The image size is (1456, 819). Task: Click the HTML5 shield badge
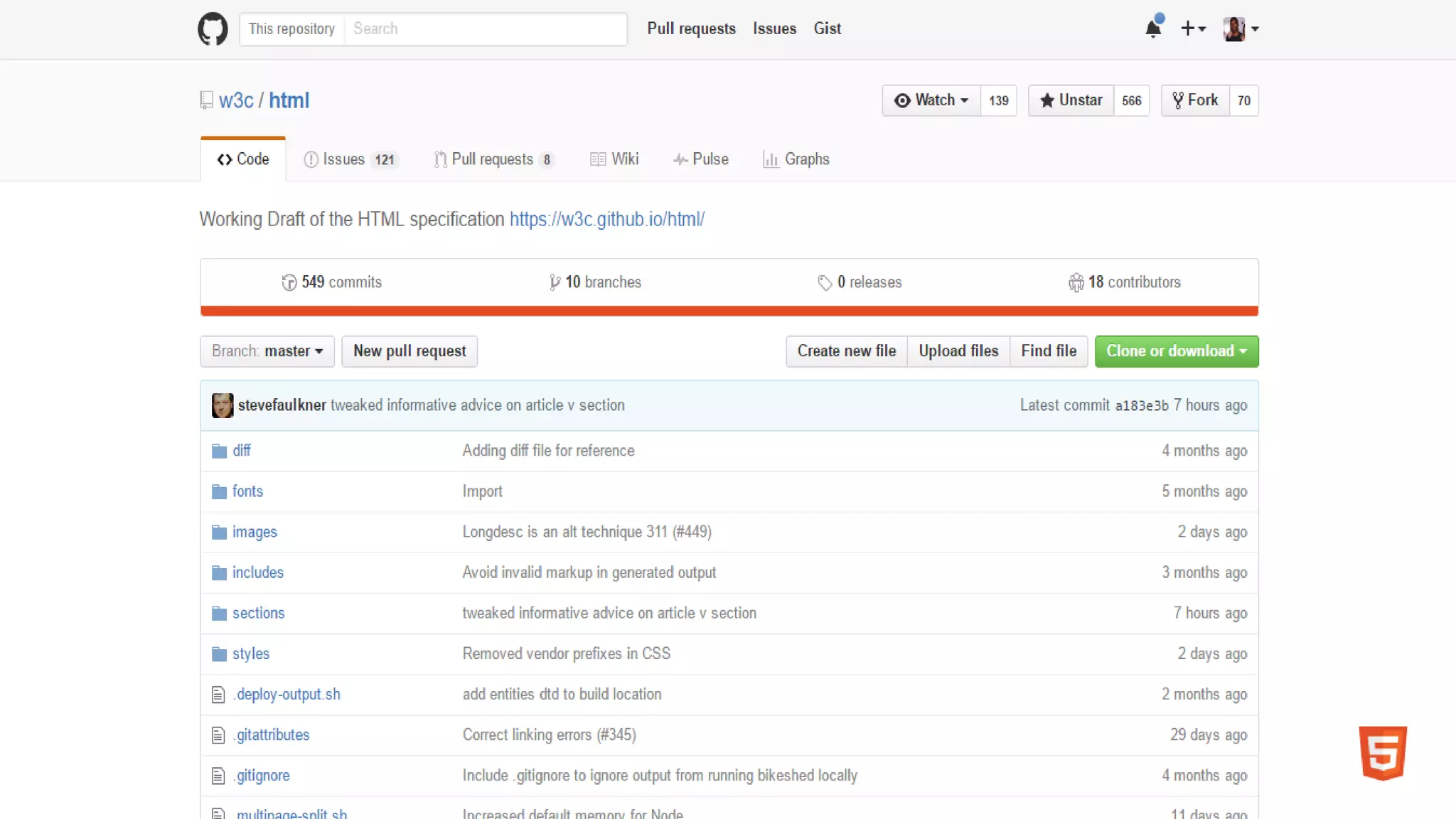click(x=1383, y=753)
